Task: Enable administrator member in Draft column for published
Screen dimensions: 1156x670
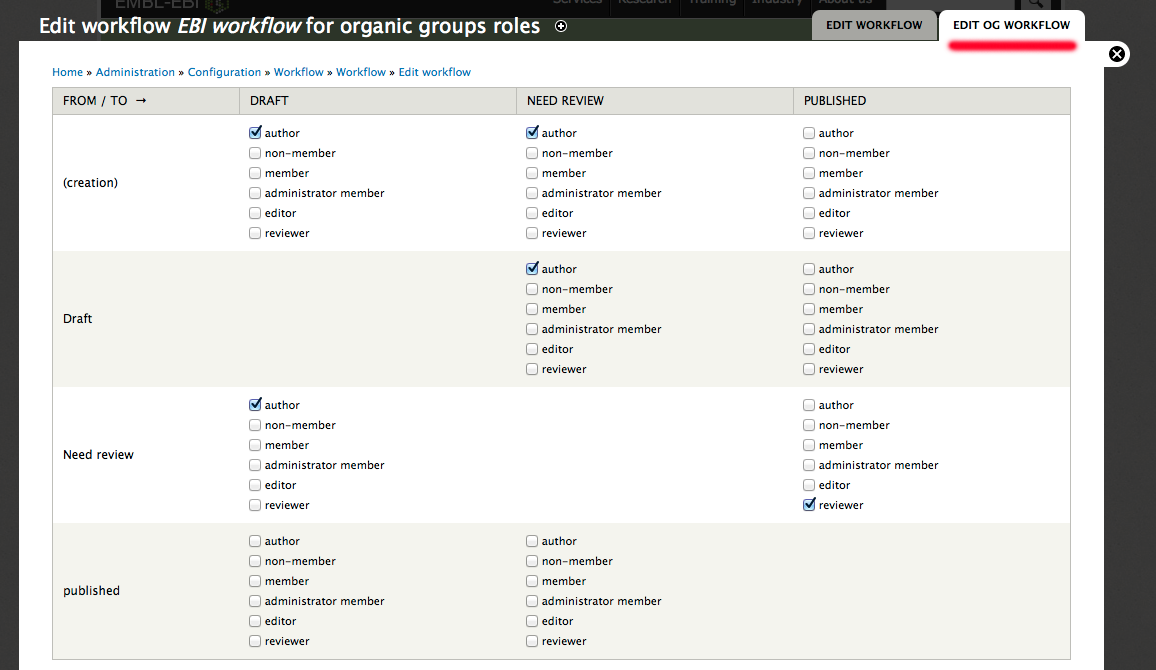Action: [255, 600]
